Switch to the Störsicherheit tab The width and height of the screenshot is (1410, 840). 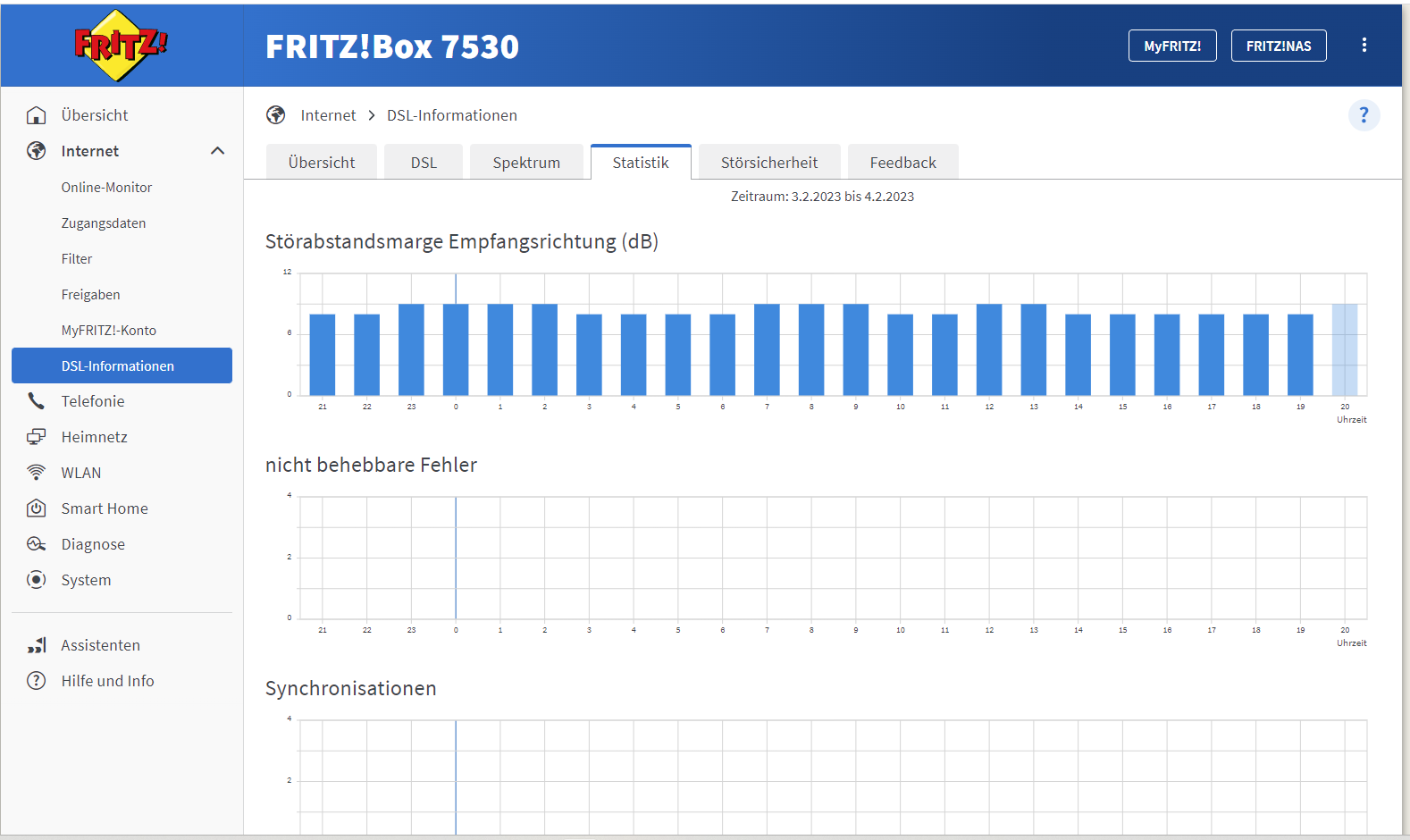[769, 162]
